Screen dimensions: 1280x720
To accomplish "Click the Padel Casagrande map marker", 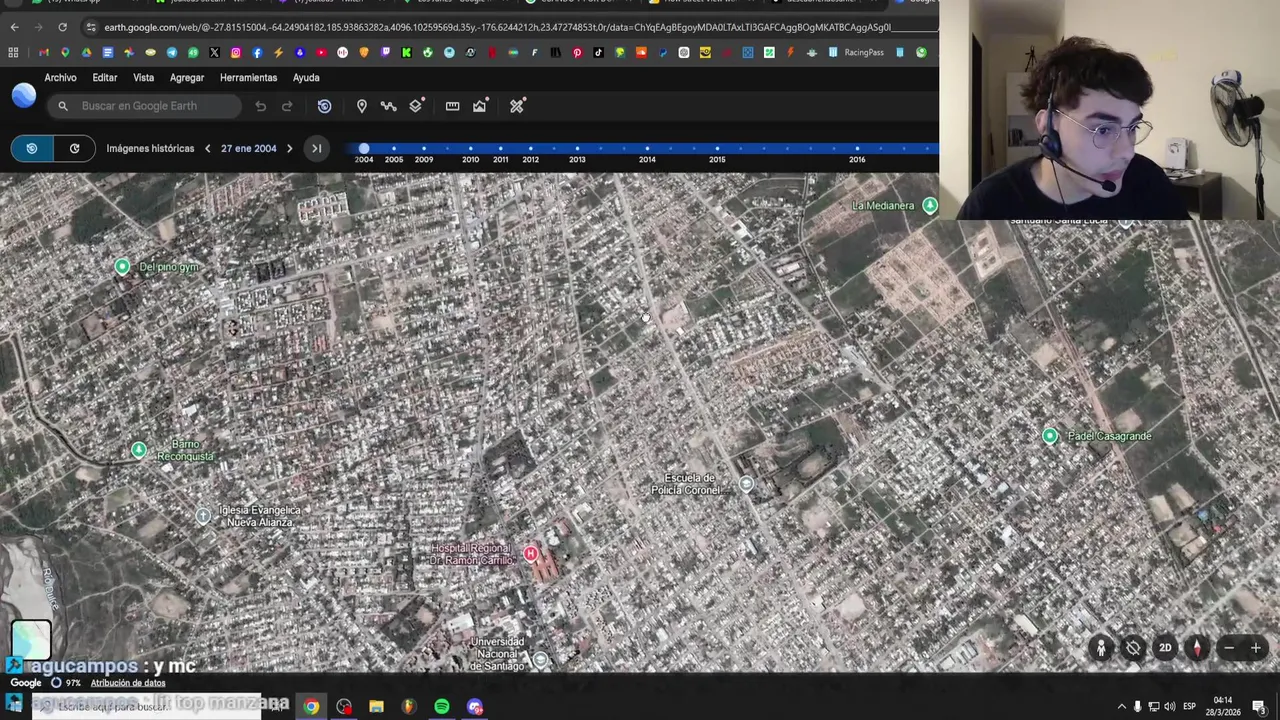I will (x=1050, y=436).
